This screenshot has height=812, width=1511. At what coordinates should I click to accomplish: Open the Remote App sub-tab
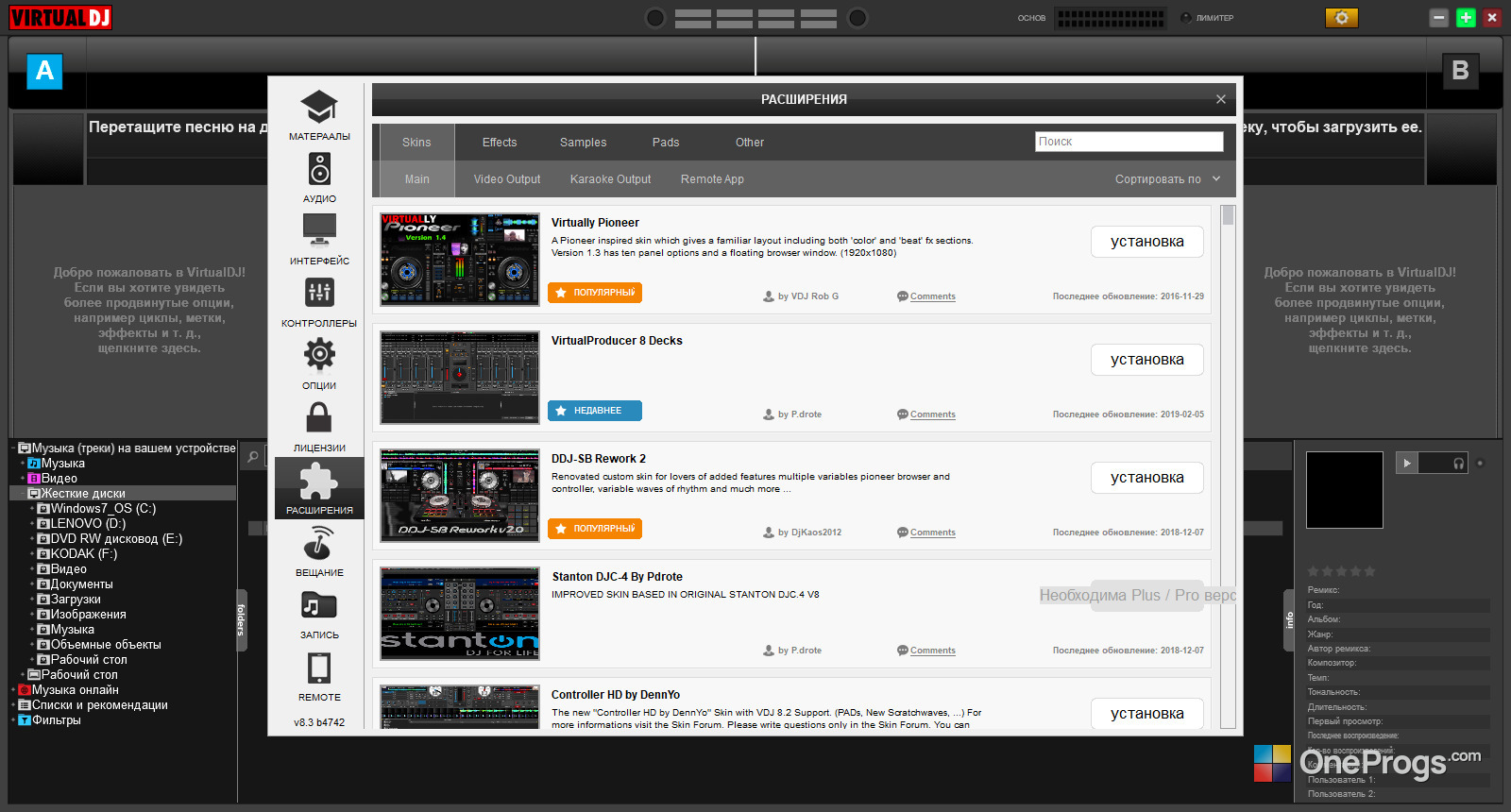pyautogui.click(x=712, y=179)
